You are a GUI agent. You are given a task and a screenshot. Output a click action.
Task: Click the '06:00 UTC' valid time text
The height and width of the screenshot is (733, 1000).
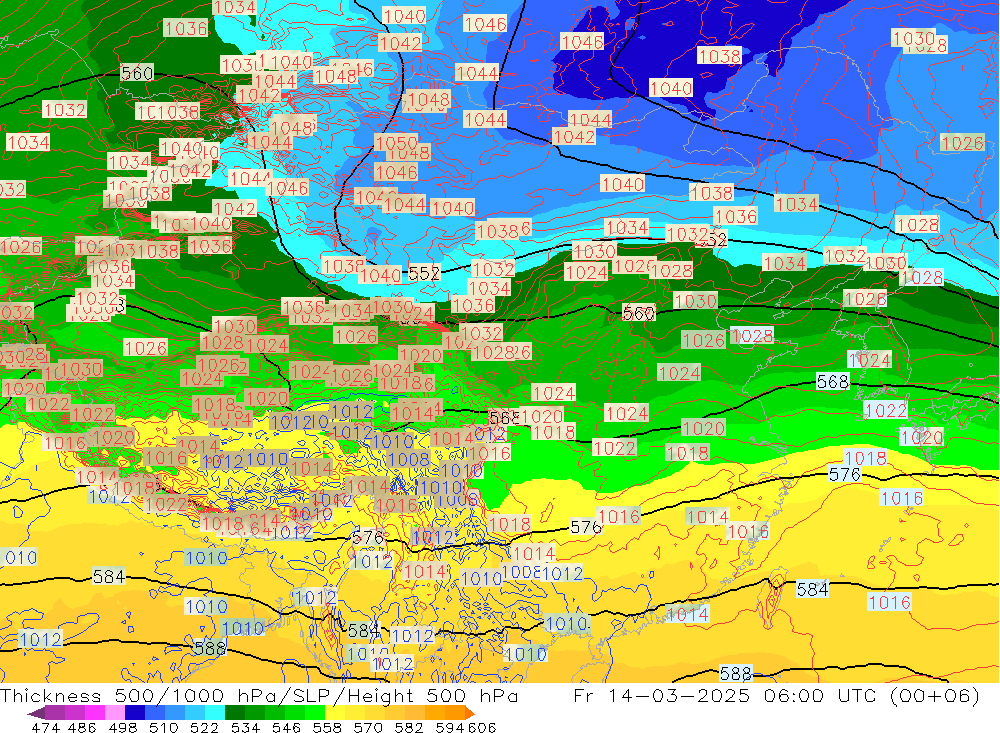(820, 695)
